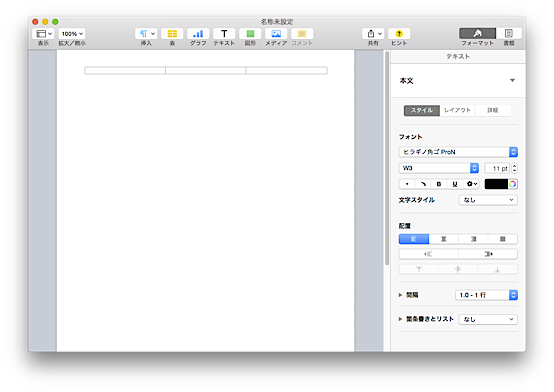Align text right
554x392 pixels.
473,239
